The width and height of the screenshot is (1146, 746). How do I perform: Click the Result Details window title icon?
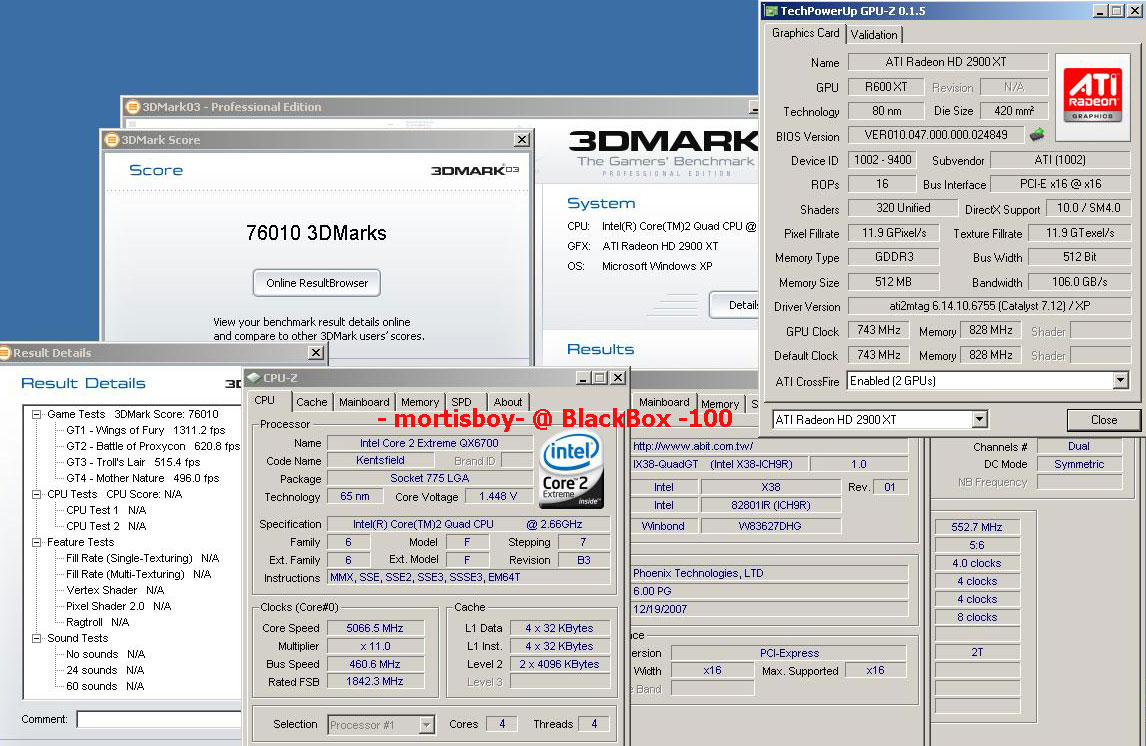[4, 353]
